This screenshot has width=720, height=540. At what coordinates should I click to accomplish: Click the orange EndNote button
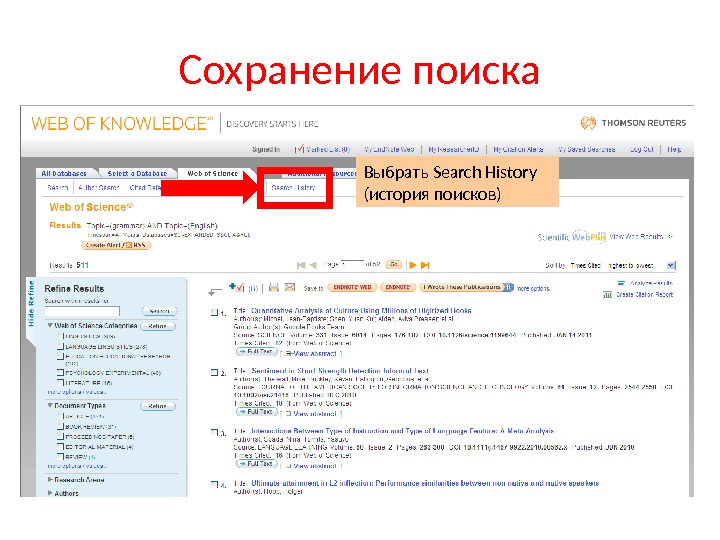pyautogui.click(x=398, y=287)
